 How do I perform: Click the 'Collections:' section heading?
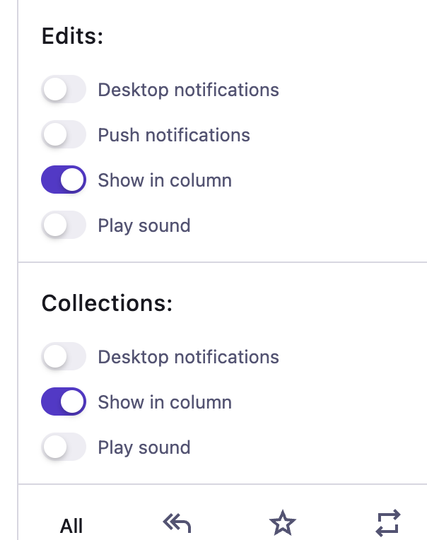click(x=107, y=303)
